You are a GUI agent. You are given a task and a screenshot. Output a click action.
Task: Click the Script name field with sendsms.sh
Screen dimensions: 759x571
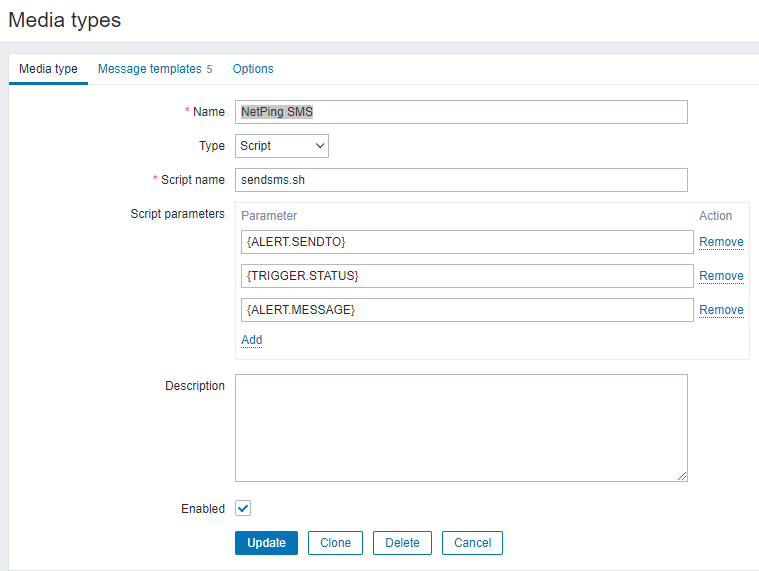pos(461,180)
